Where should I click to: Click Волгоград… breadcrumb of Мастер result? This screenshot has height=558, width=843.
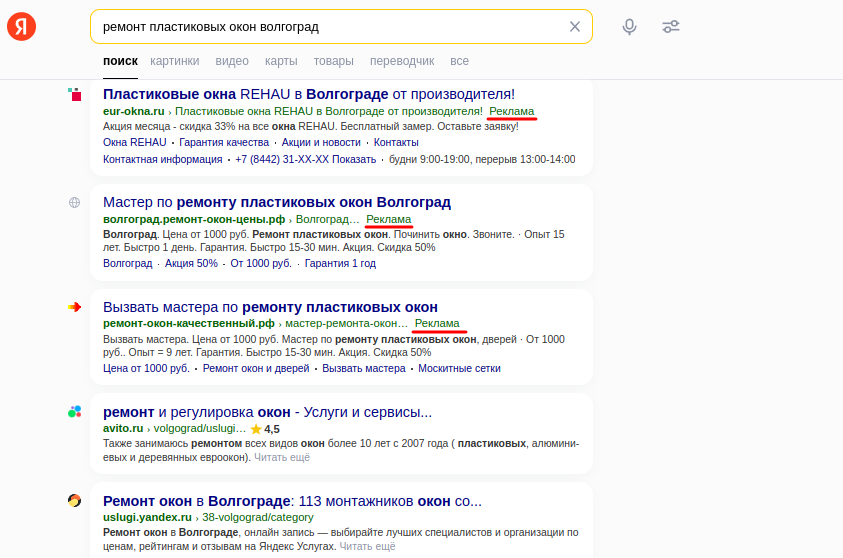(x=327, y=219)
